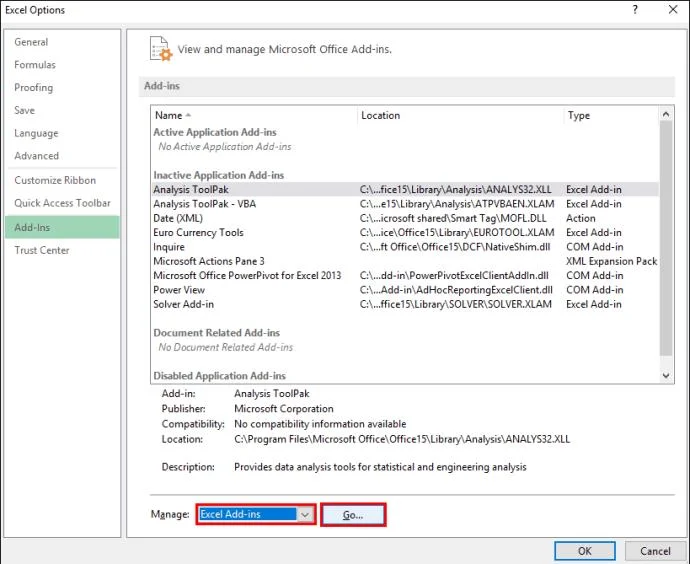Open the Manage dropdown arrow

coord(305,514)
